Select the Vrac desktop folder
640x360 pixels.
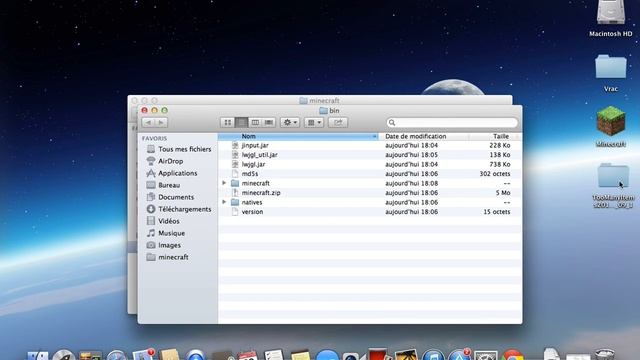pos(611,73)
